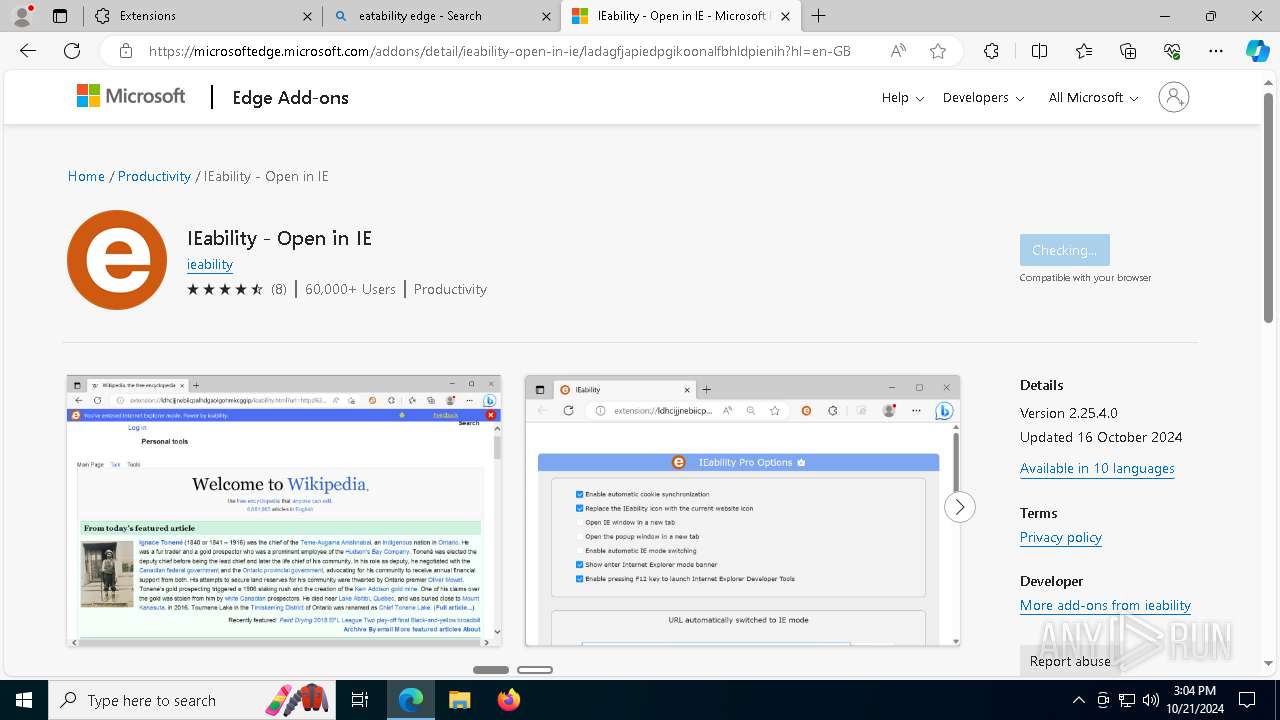The width and height of the screenshot is (1280, 720).
Task: Open the volume control tray icon
Action: pos(1150,700)
